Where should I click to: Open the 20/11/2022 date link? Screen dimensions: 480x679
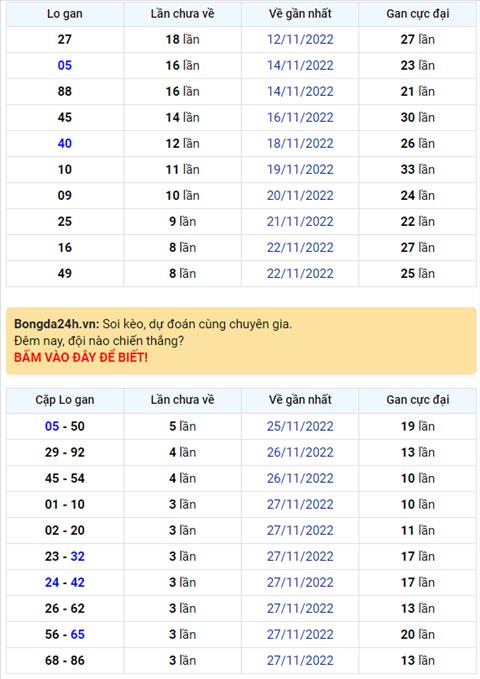click(x=300, y=195)
